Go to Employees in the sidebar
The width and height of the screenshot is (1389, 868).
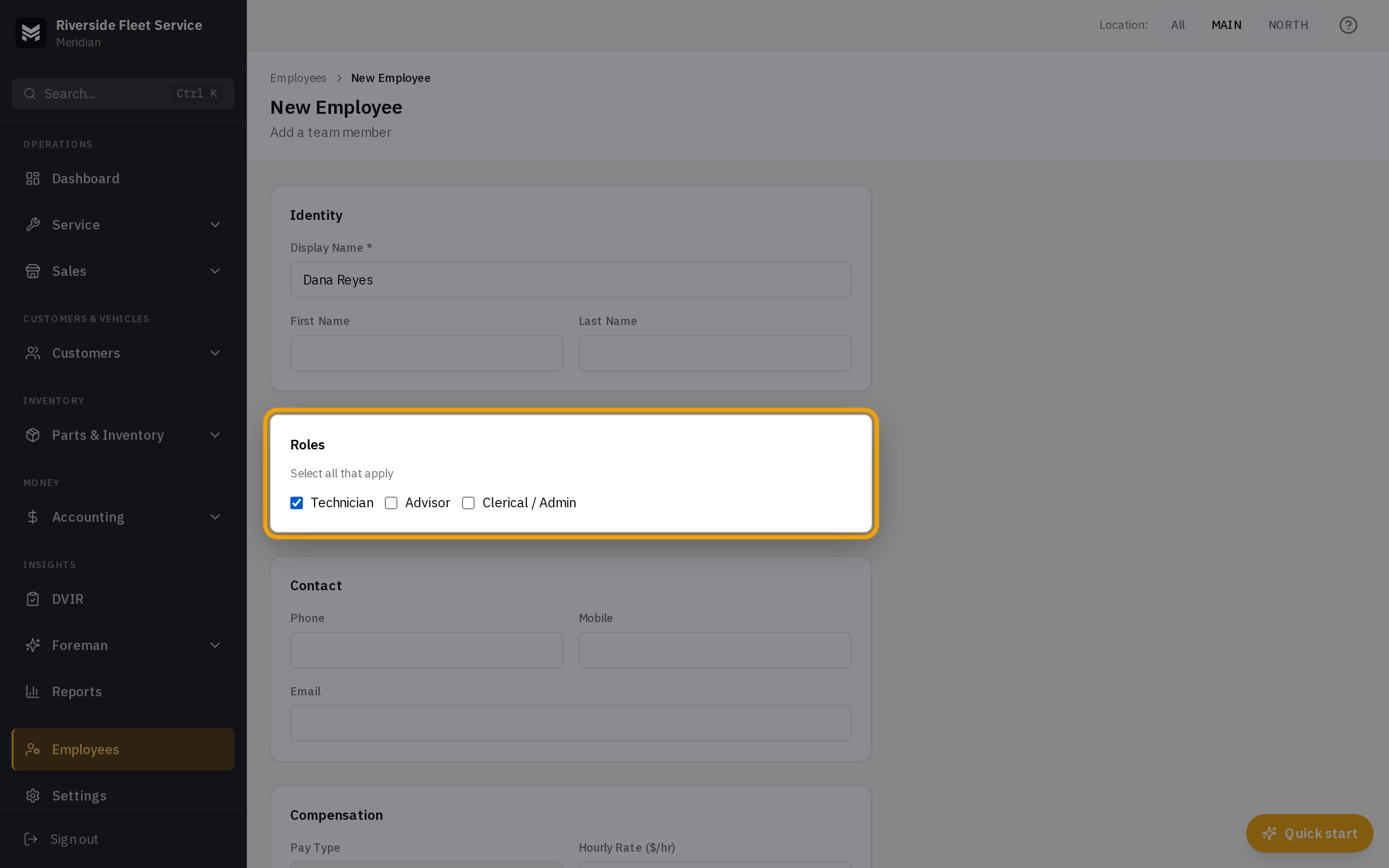(123, 749)
